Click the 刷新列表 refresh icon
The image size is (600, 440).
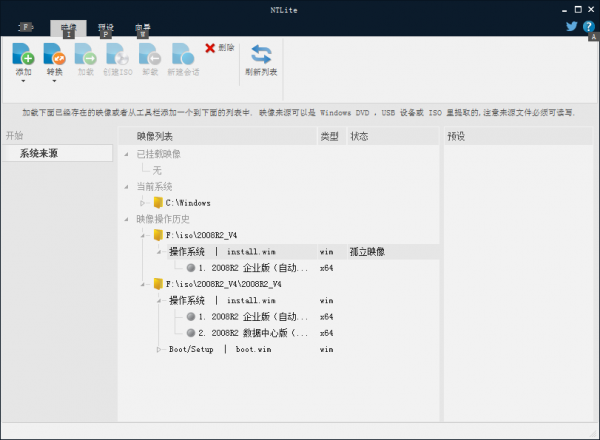(261, 55)
